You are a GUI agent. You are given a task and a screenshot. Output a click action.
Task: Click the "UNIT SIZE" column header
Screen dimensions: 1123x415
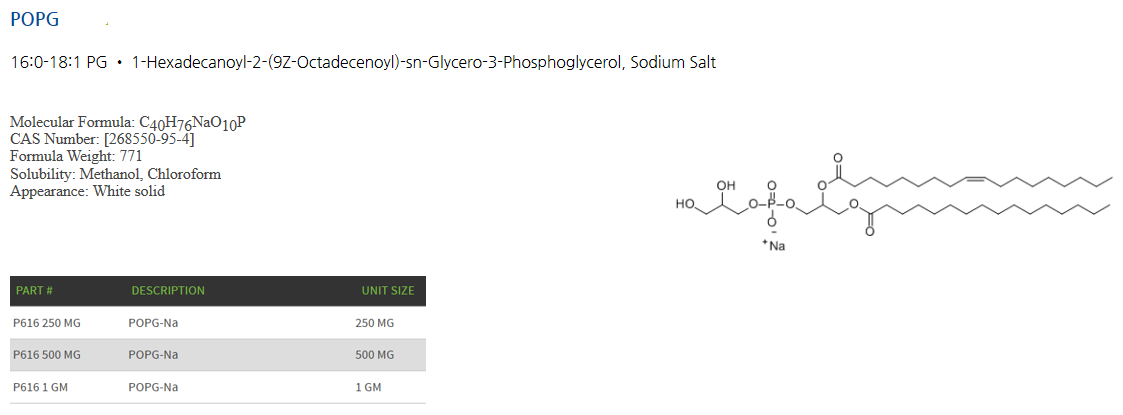[387, 291]
